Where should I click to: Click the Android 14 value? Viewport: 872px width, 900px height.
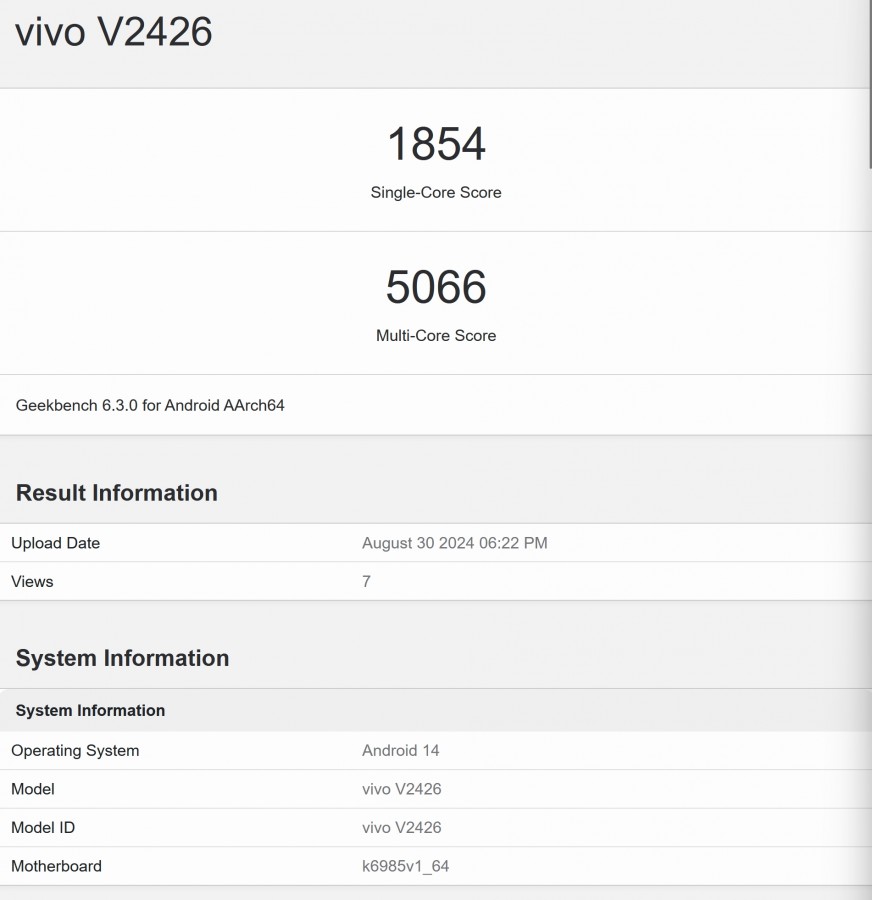click(400, 750)
